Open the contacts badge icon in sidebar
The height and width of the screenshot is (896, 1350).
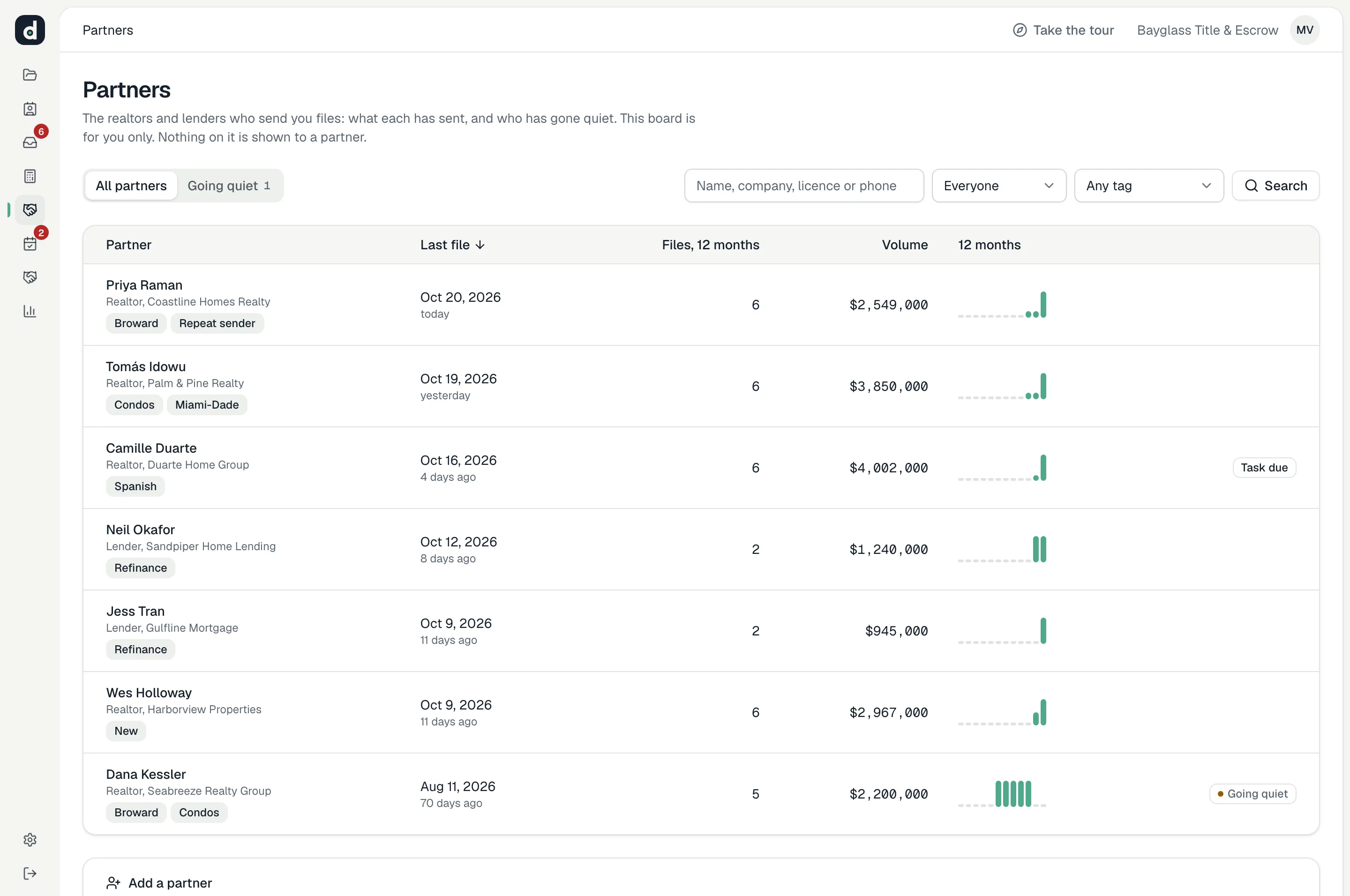point(30,109)
